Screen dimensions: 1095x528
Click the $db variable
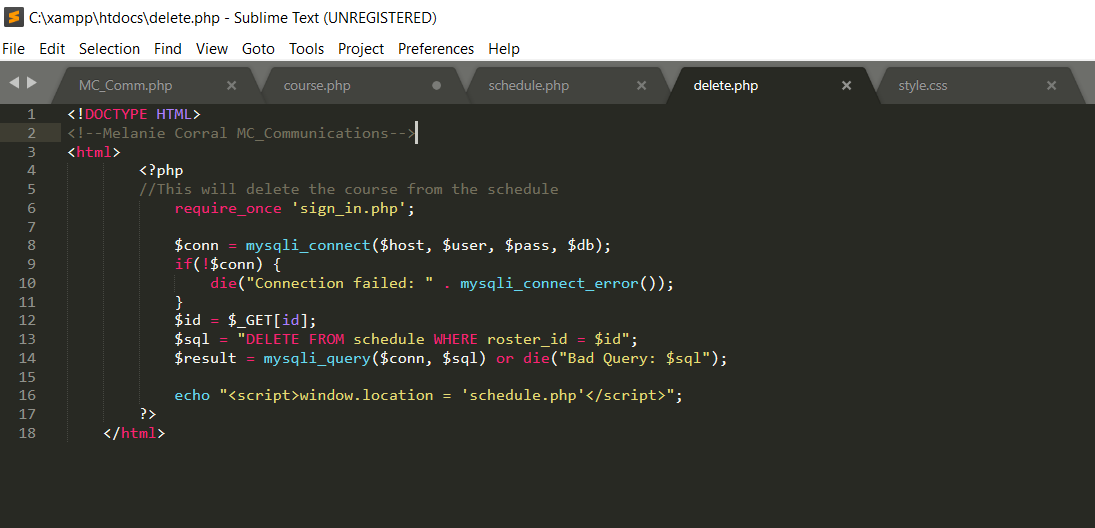[581, 245]
